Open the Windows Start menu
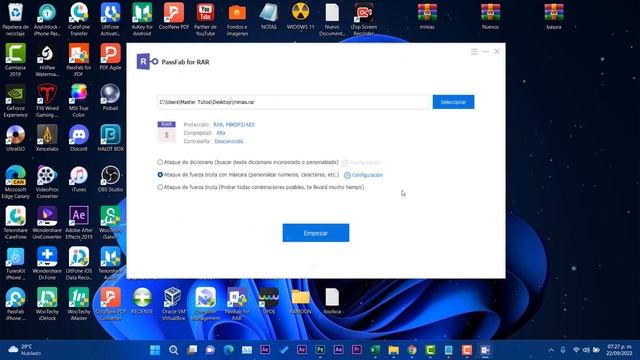 click(155, 350)
